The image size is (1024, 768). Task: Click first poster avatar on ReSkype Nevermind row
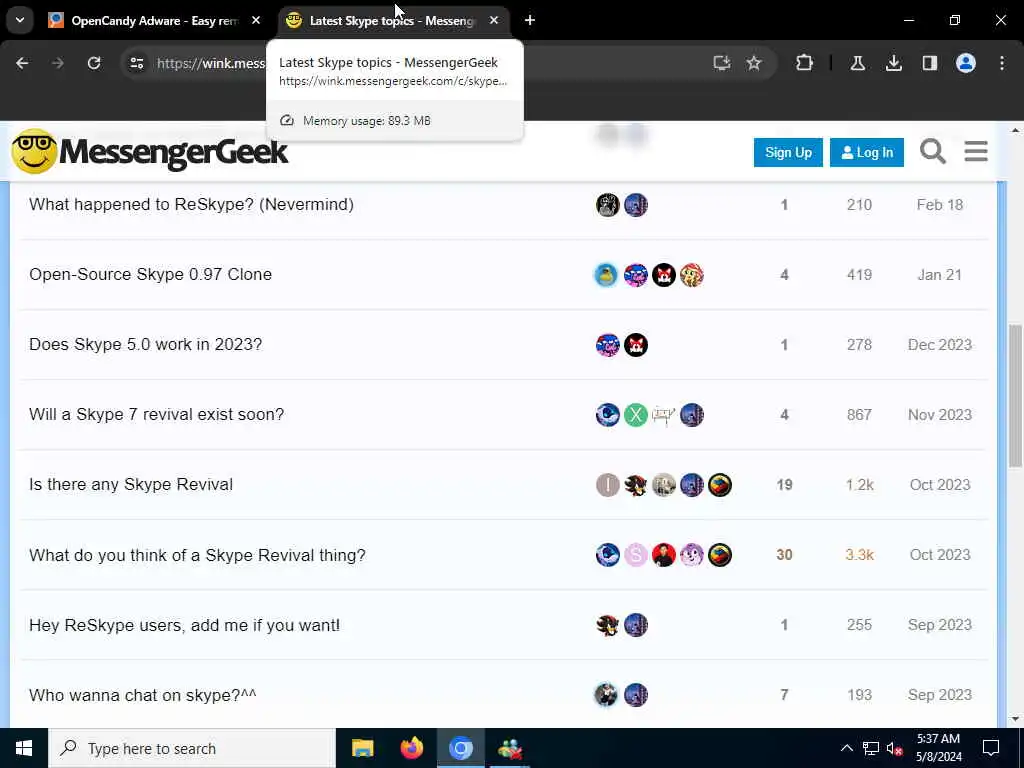607,204
